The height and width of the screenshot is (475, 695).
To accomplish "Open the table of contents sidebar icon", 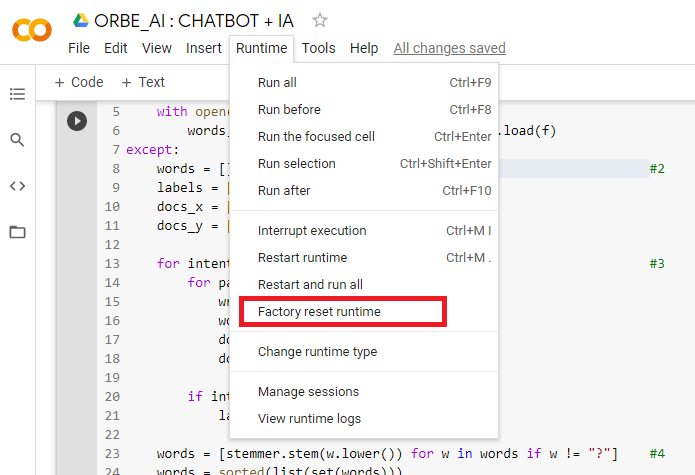I will point(17,94).
